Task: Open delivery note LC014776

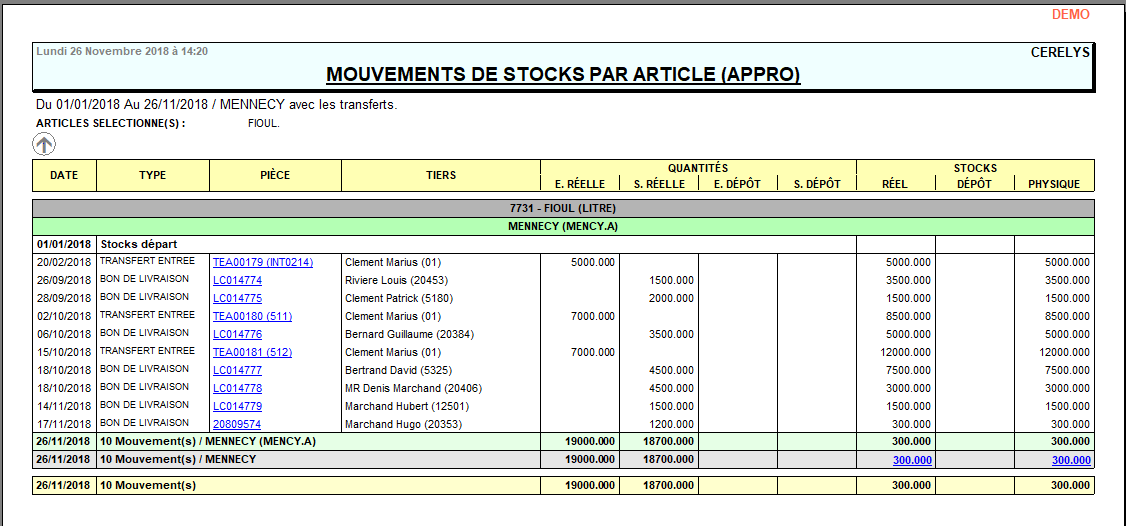Action: 237,334
